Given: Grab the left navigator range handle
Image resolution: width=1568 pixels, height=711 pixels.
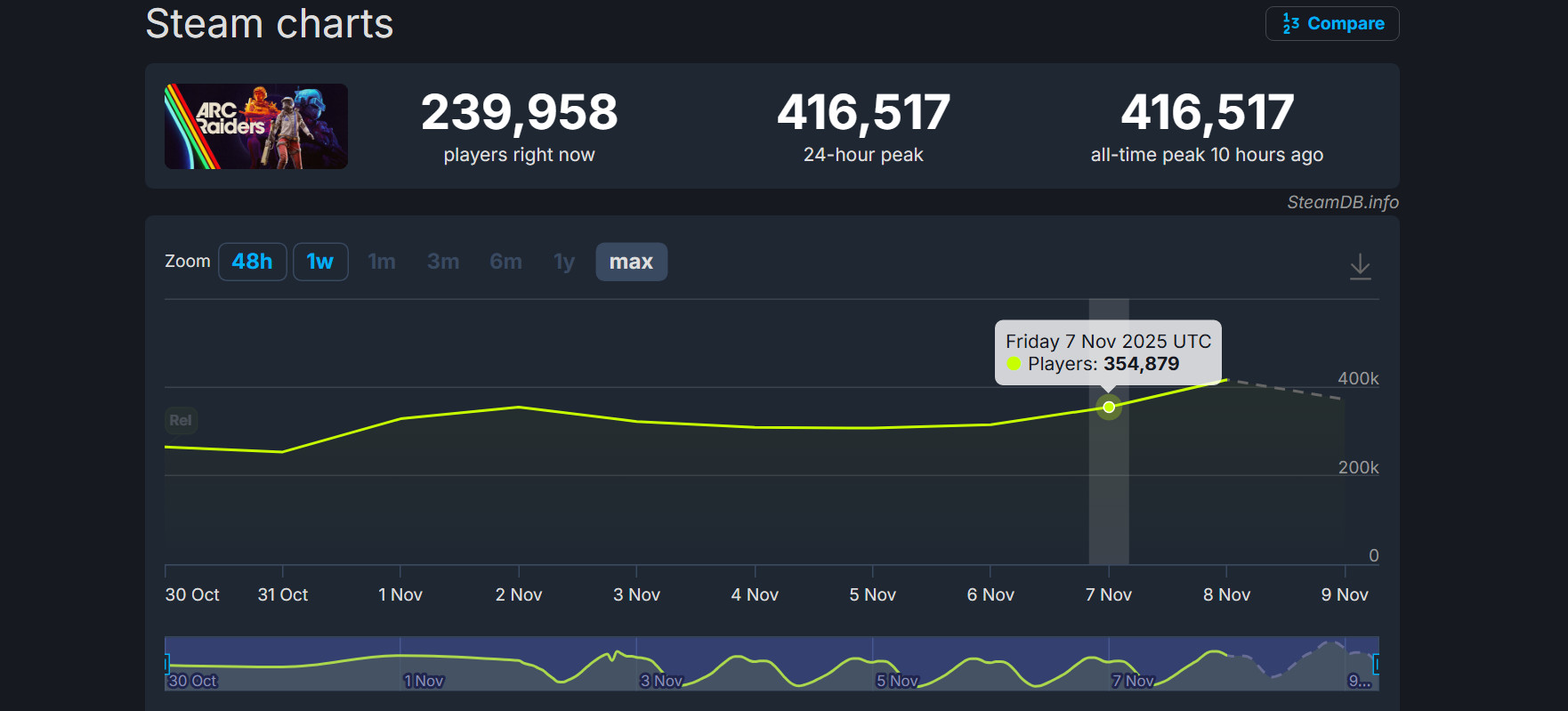Looking at the screenshot, I should pos(166,664).
